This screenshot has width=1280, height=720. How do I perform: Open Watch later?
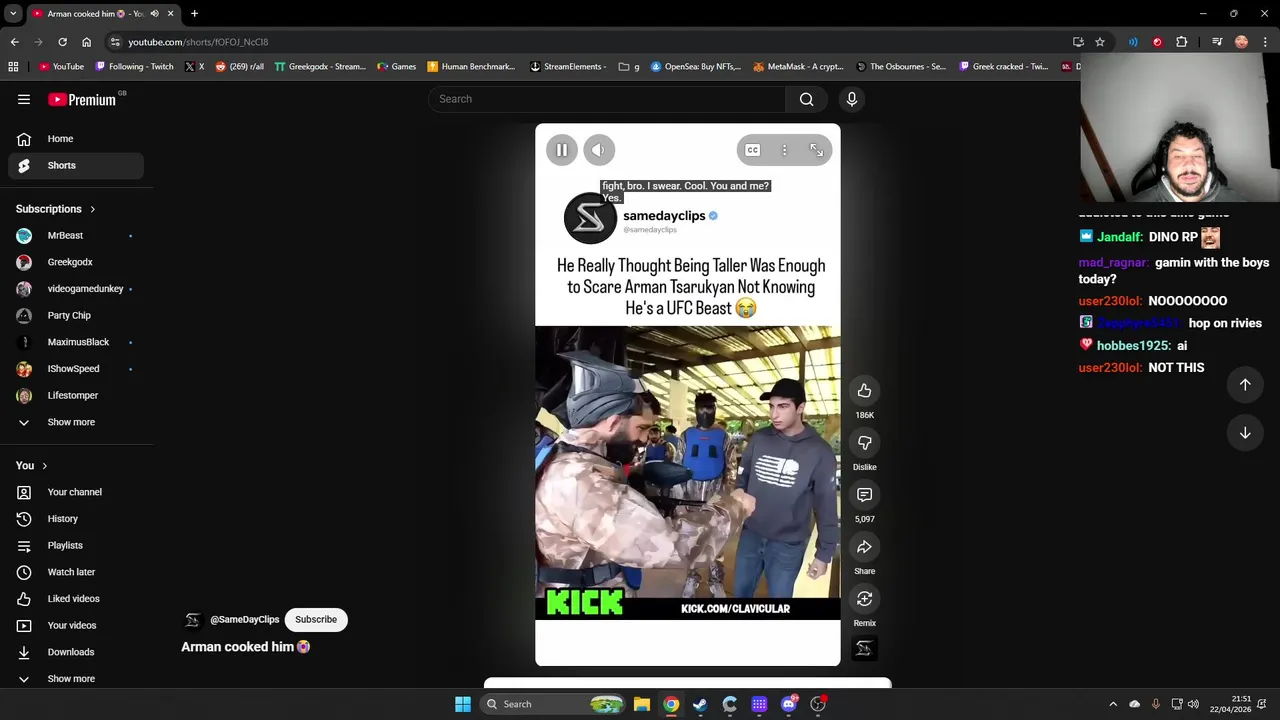click(x=76, y=572)
